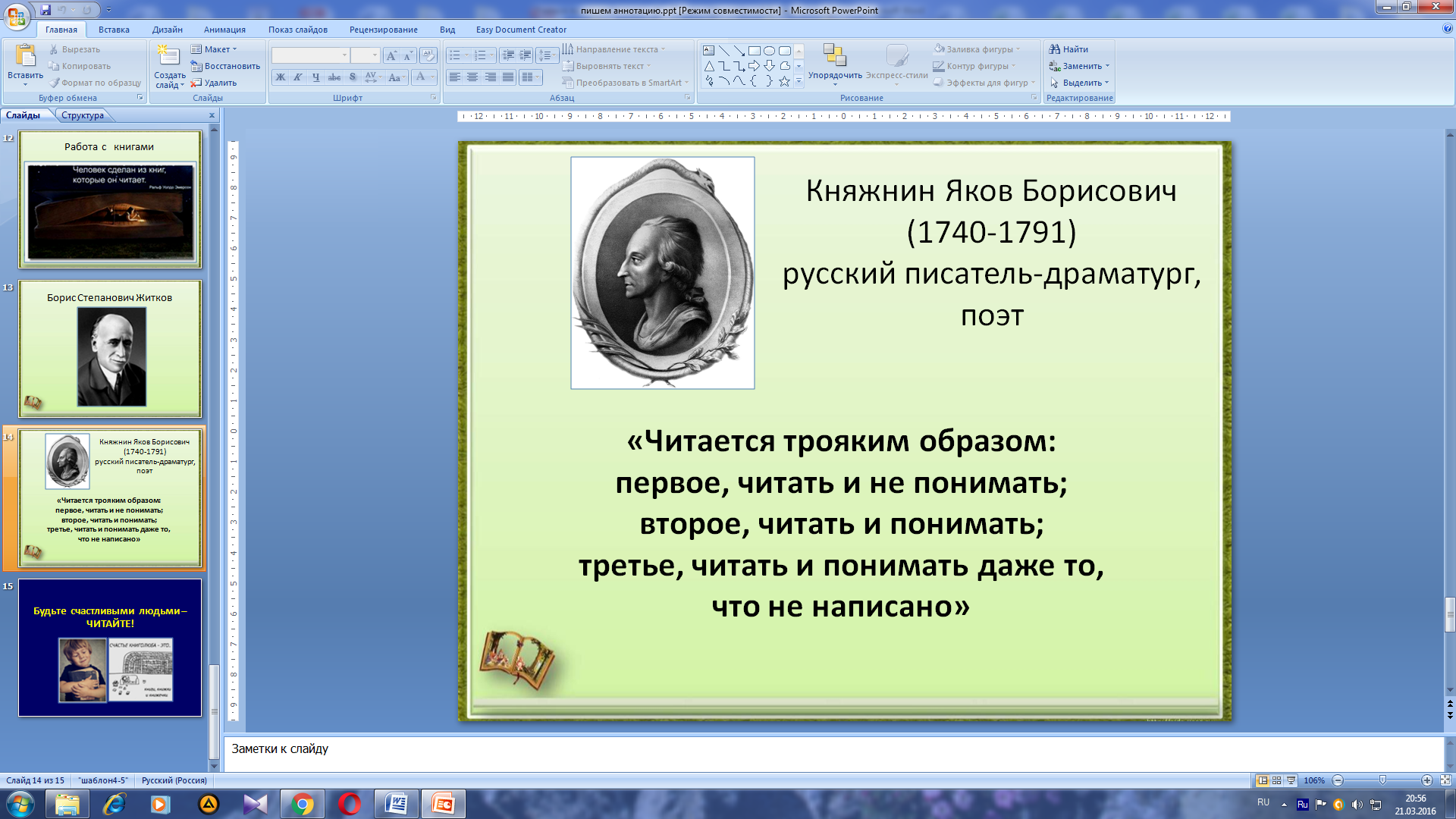Click the zoom in plus button

click(x=1426, y=780)
